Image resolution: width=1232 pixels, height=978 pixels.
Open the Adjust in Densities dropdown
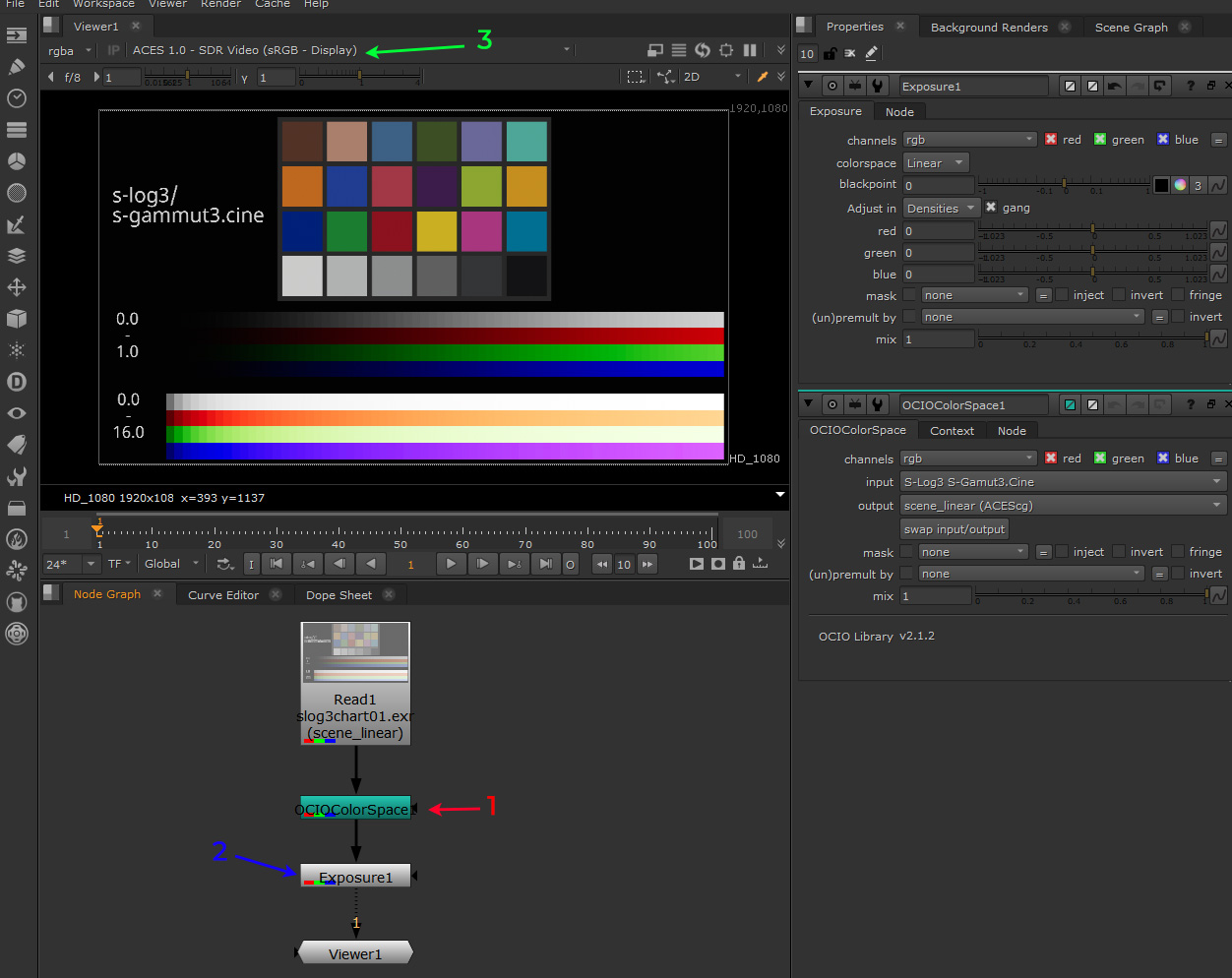click(x=942, y=208)
